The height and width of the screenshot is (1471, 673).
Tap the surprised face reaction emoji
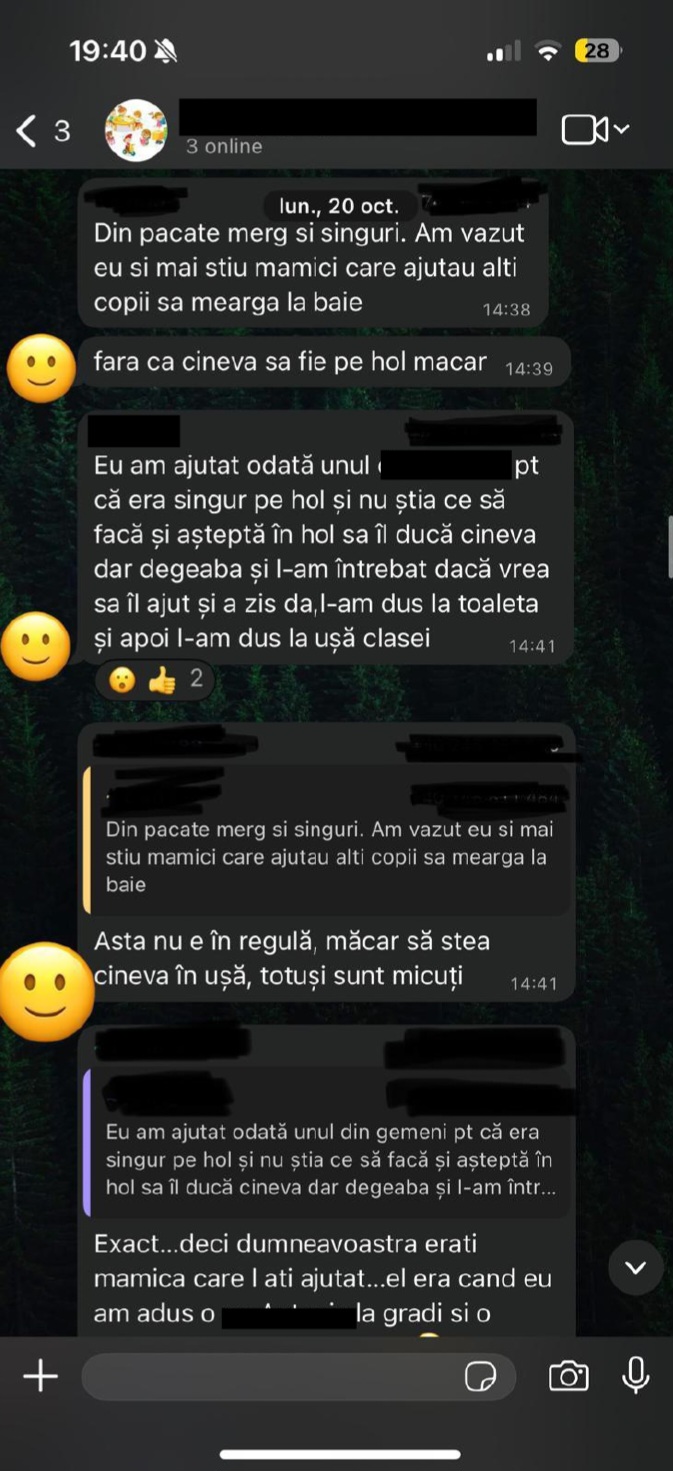122,680
